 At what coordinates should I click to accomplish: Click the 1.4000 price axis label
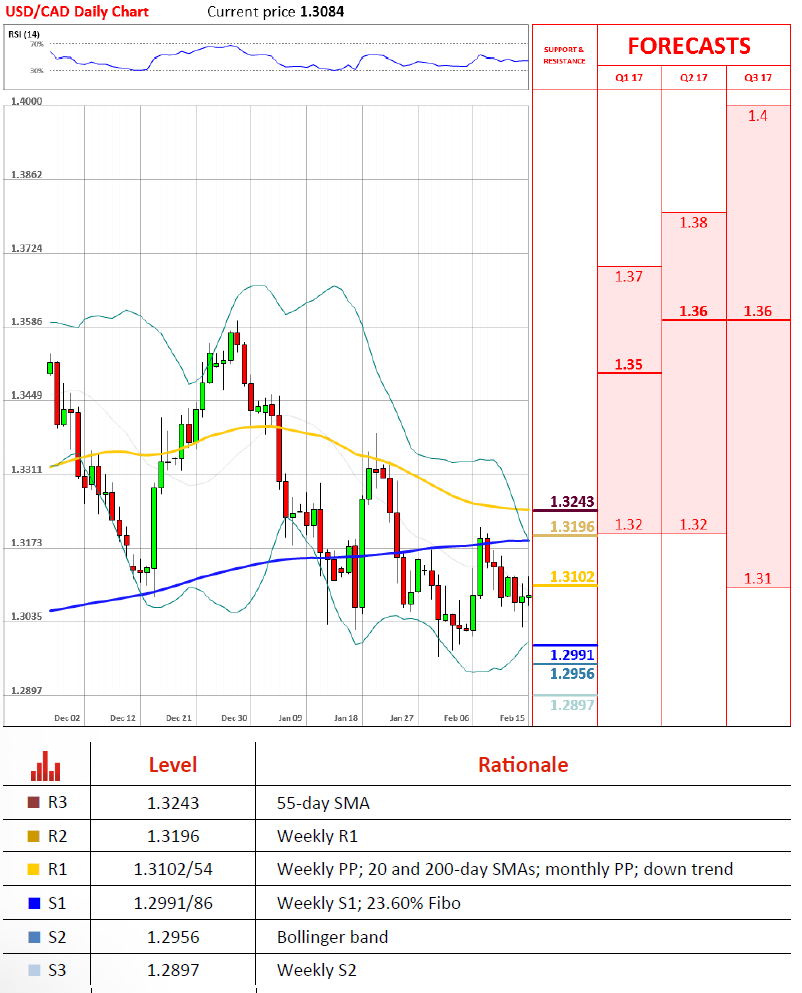(27, 101)
